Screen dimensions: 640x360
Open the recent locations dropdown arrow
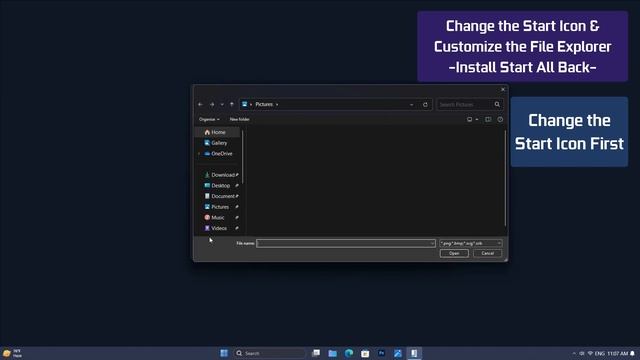tap(222, 104)
